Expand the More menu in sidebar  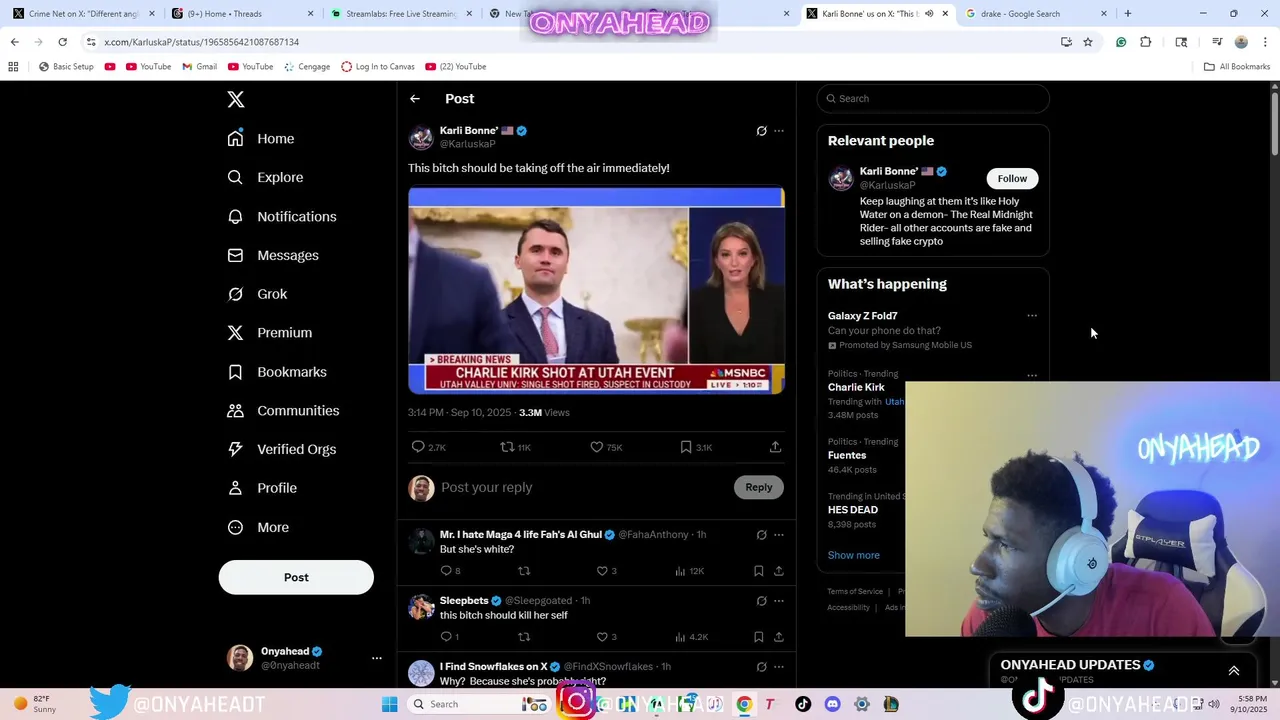pos(258,527)
